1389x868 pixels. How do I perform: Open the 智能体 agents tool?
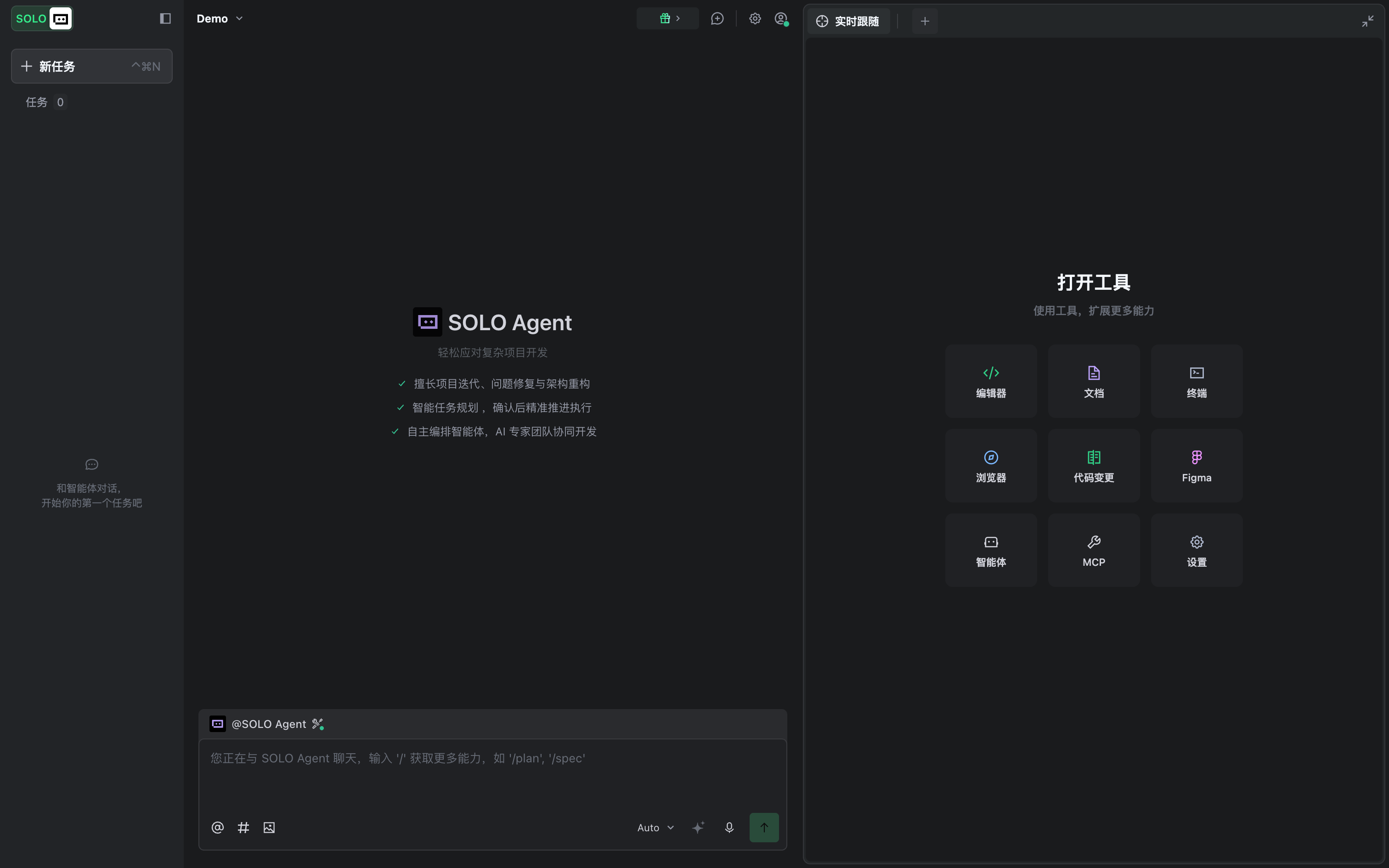(x=991, y=550)
